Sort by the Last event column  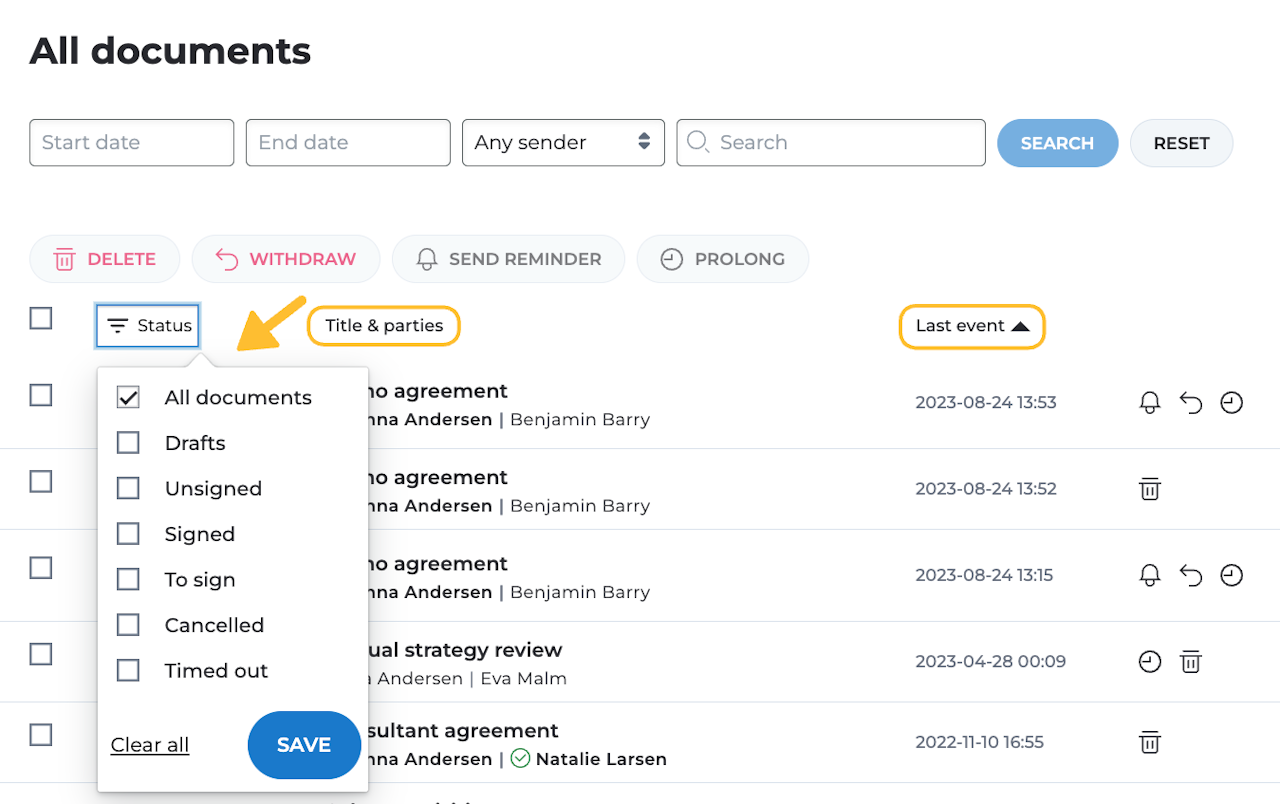tap(972, 326)
